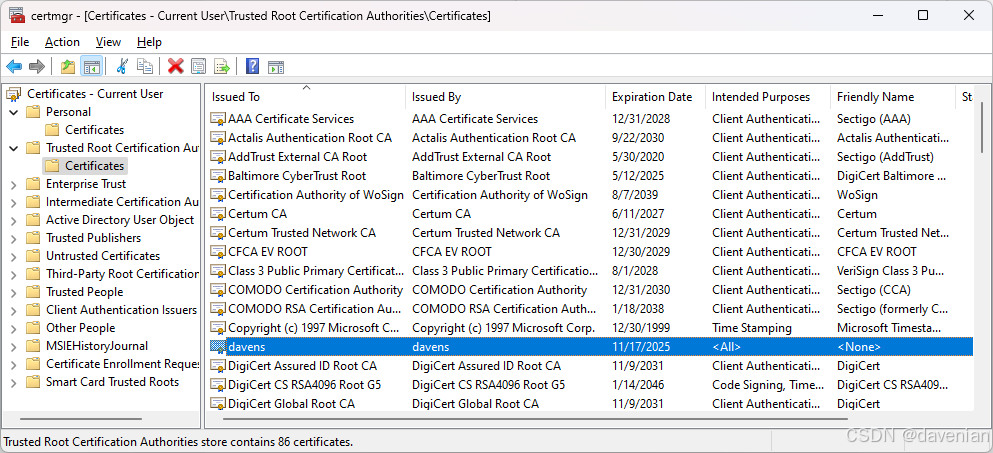The width and height of the screenshot is (993, 453).
Task: Click folder icon for Untrusted Certificates
Action: [x=34, y=256]
